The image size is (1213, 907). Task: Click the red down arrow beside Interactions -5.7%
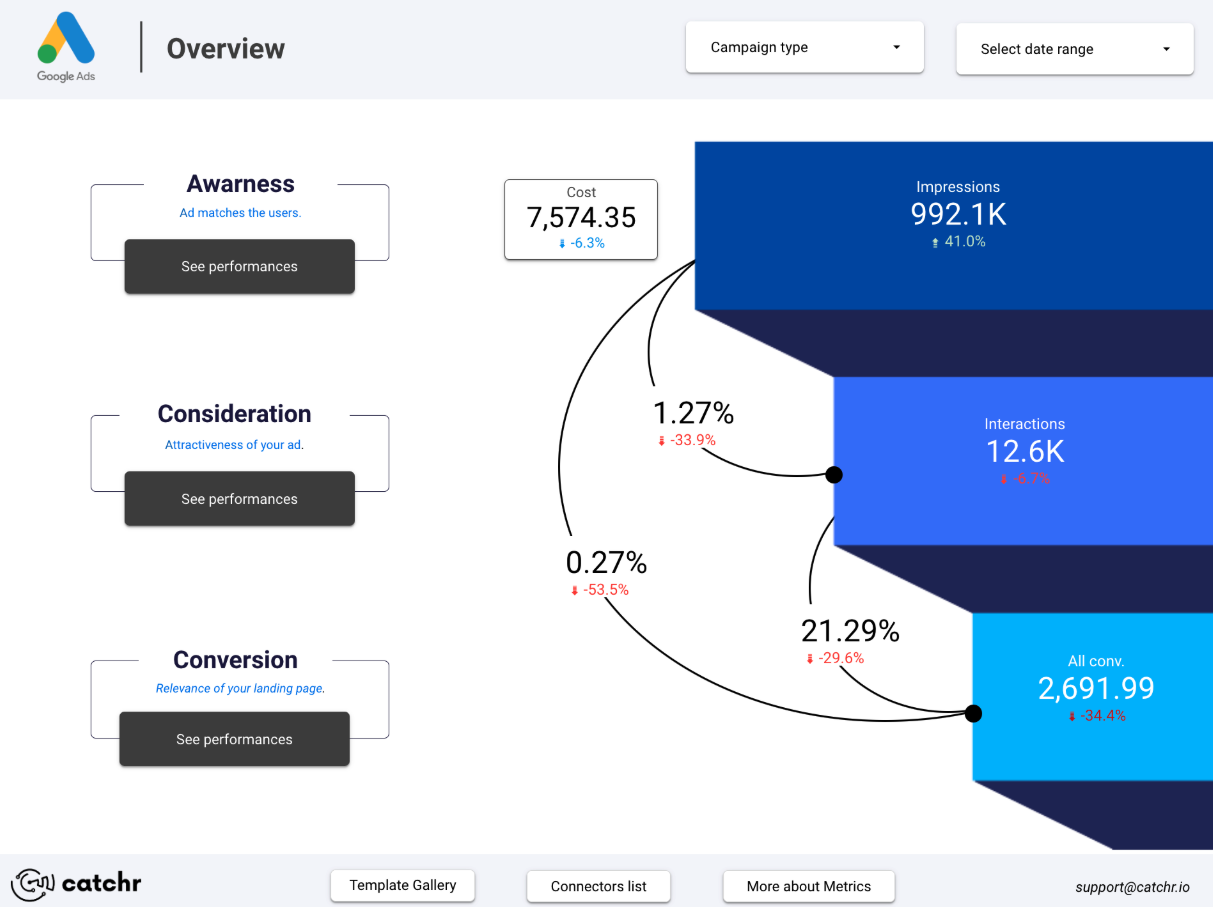pos(1003,479)
